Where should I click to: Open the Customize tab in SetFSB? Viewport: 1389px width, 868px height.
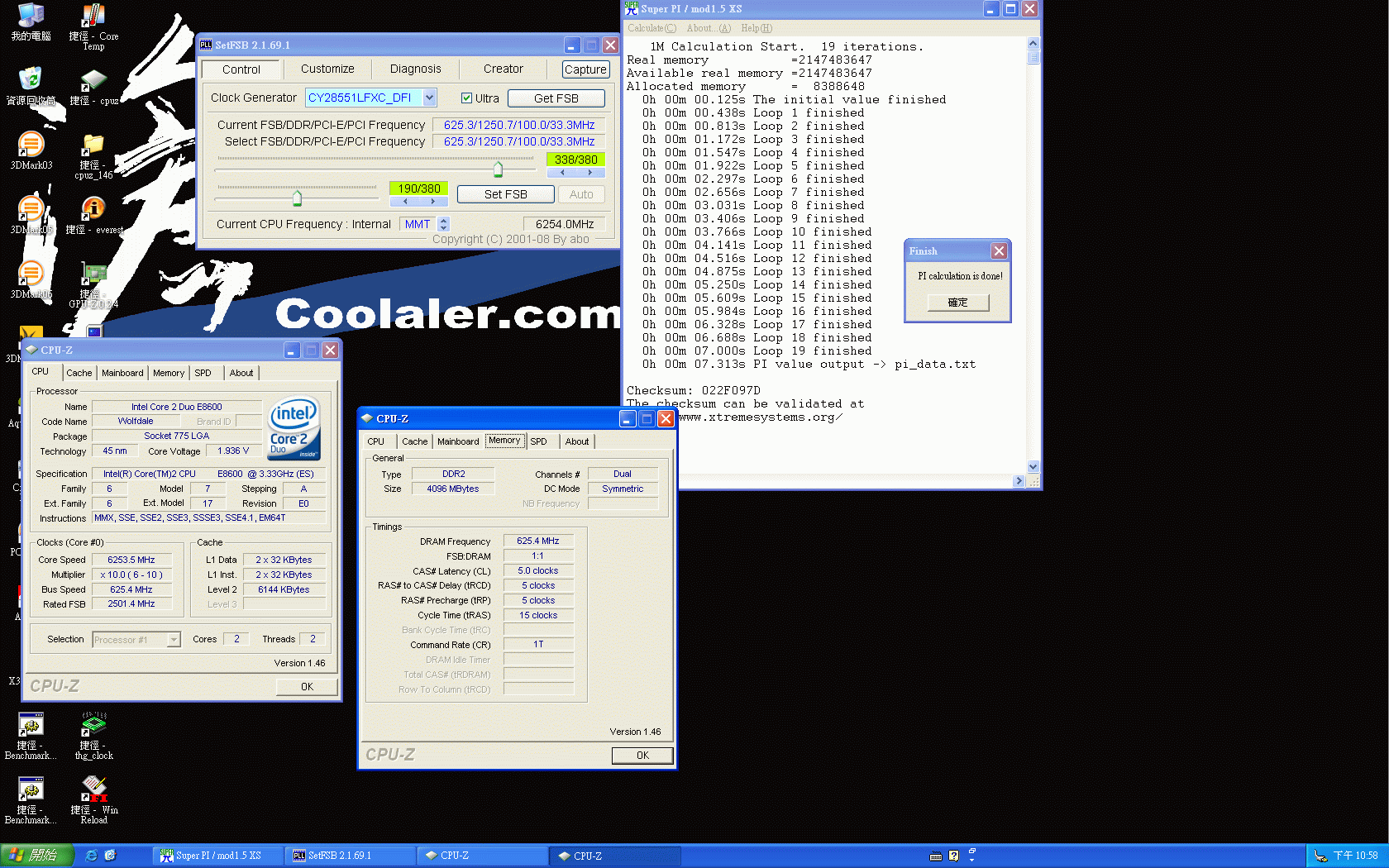tap(327, 69)
